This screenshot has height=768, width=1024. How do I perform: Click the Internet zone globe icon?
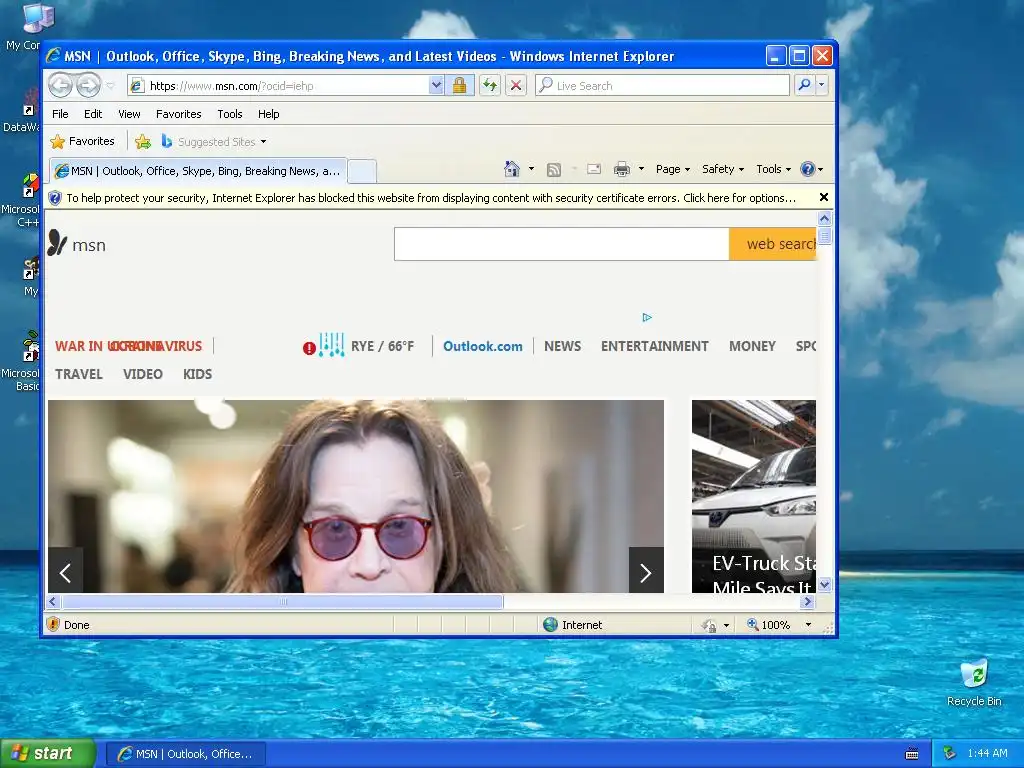[551, 624]
